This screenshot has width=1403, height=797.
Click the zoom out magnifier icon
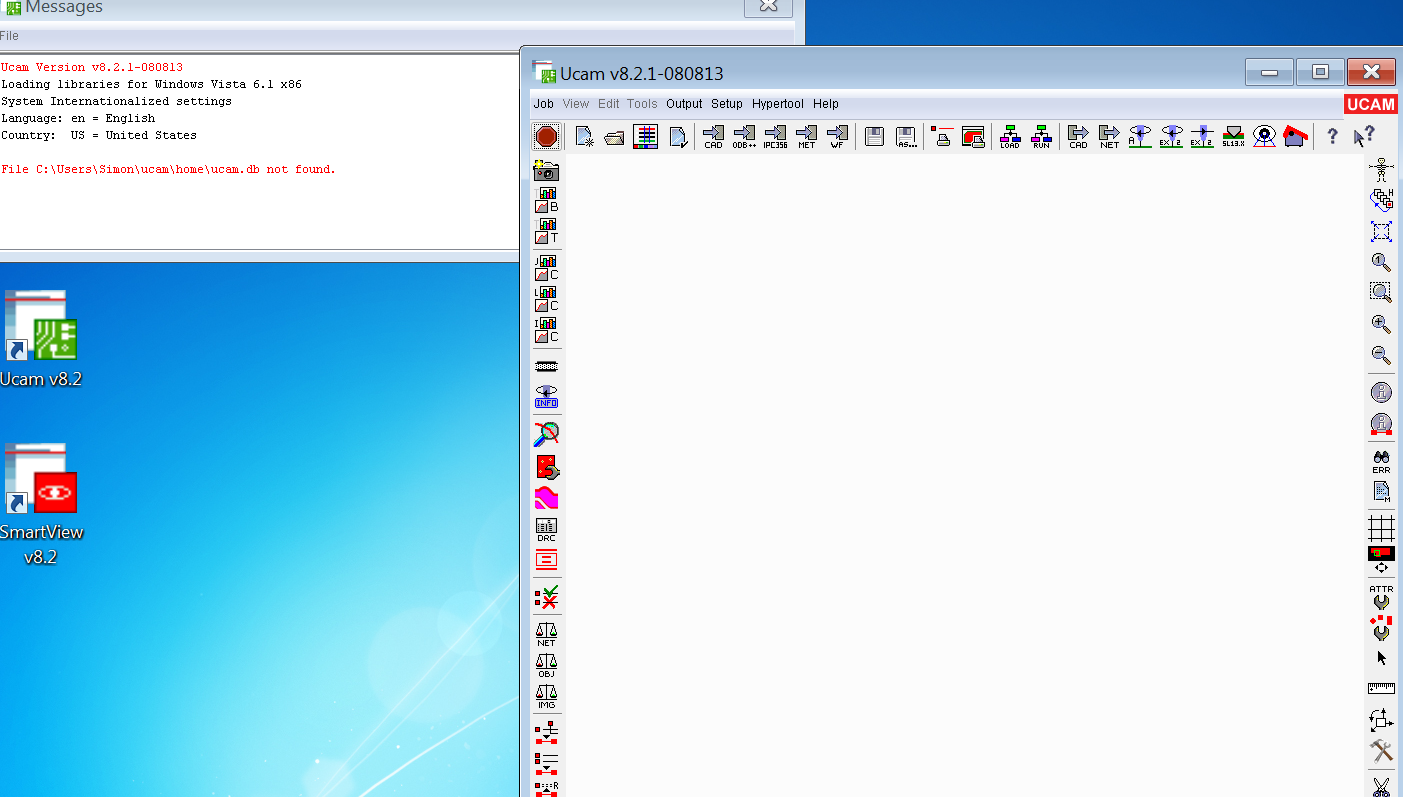coord(1381,355)
